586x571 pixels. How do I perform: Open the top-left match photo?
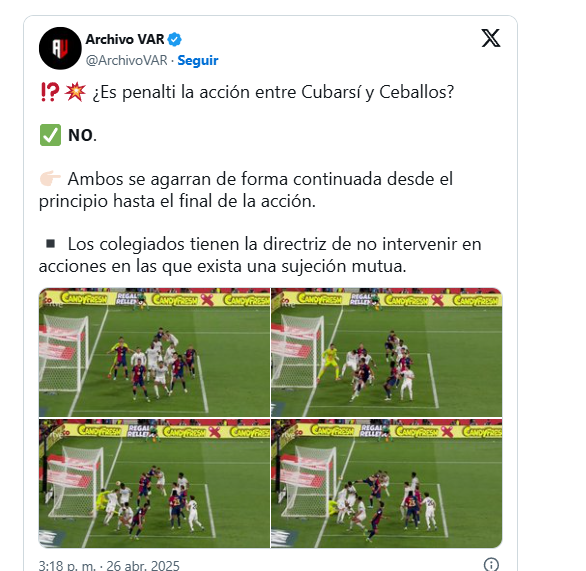point(154,352)
